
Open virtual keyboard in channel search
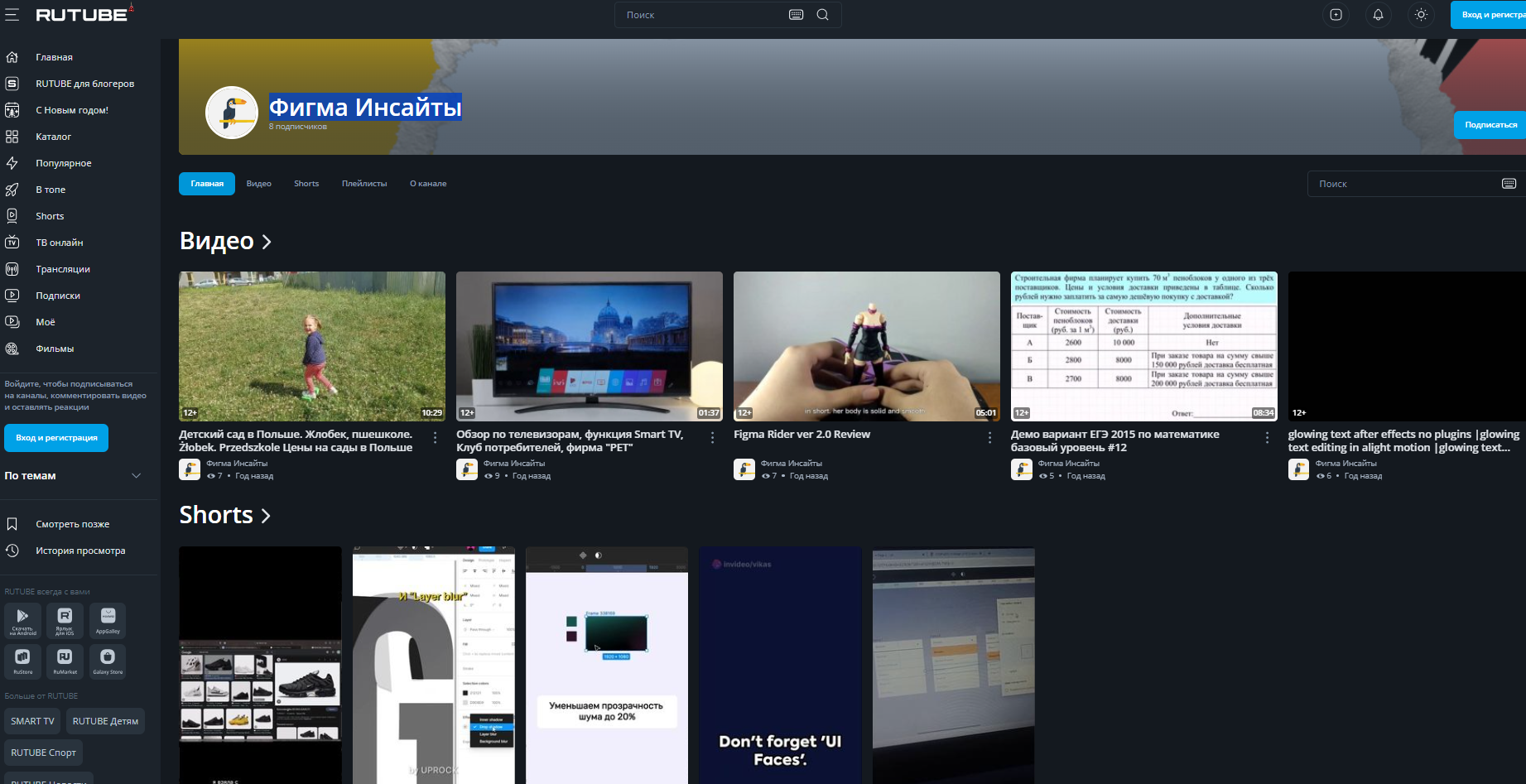(x=1509, y=184)
